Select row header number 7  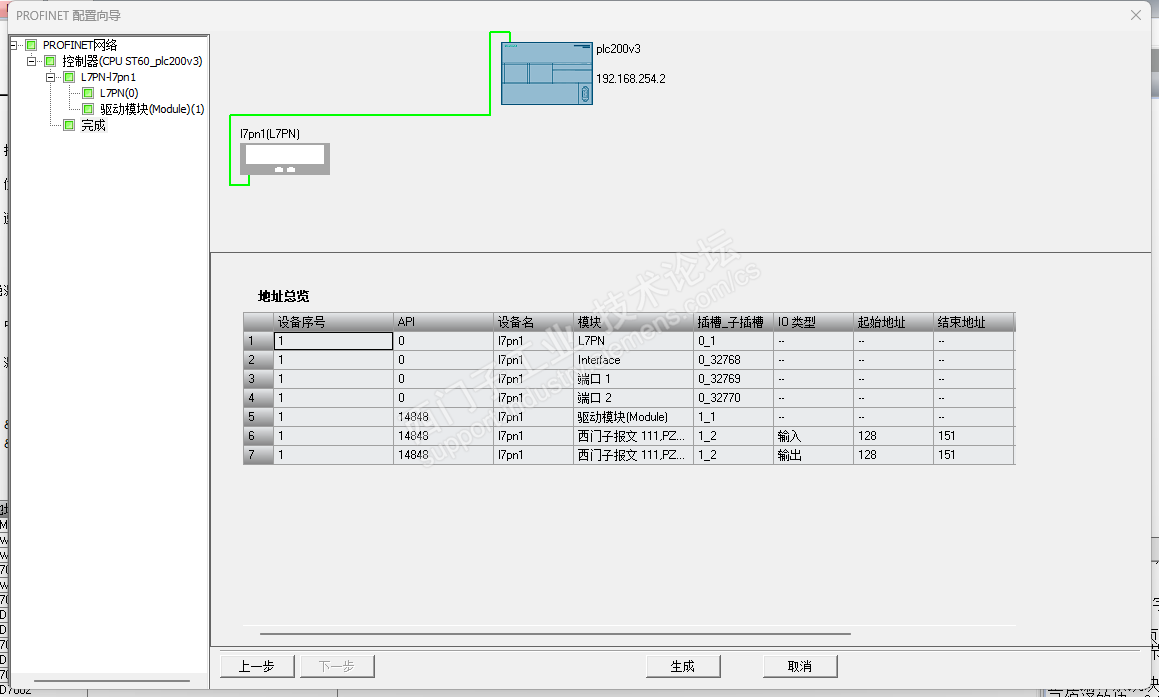click(259, 455)
